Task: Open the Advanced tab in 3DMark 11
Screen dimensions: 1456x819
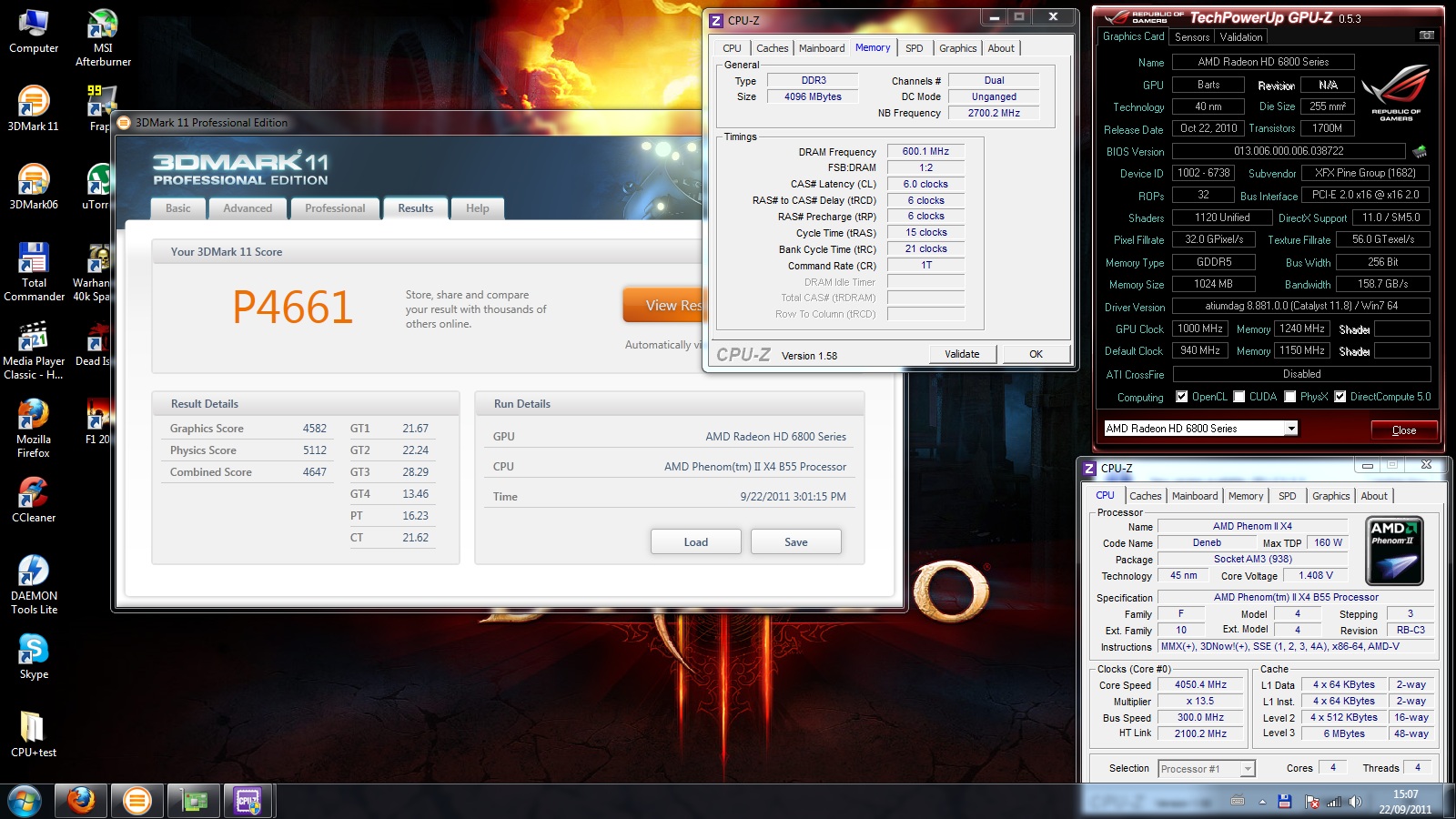Action: point(248,208)
